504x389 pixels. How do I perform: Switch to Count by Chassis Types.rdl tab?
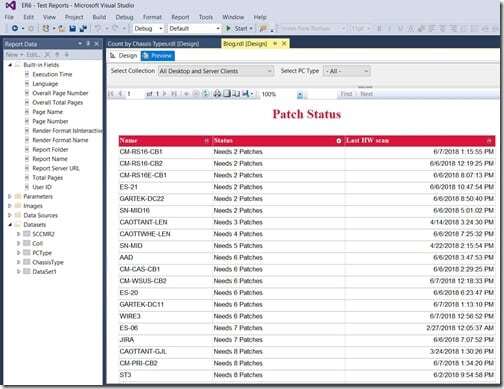pos(153,44)
